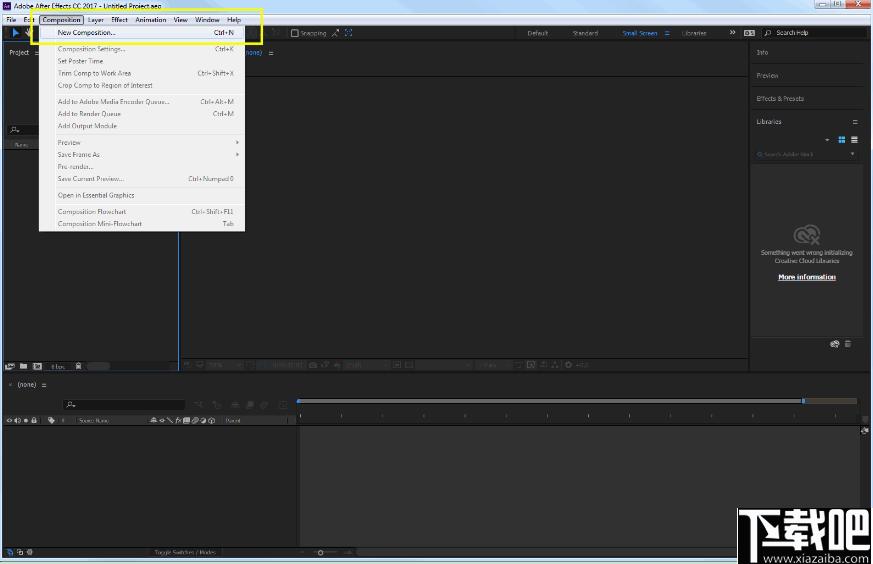Click the Lock column header icon

[x=34, y=420]
